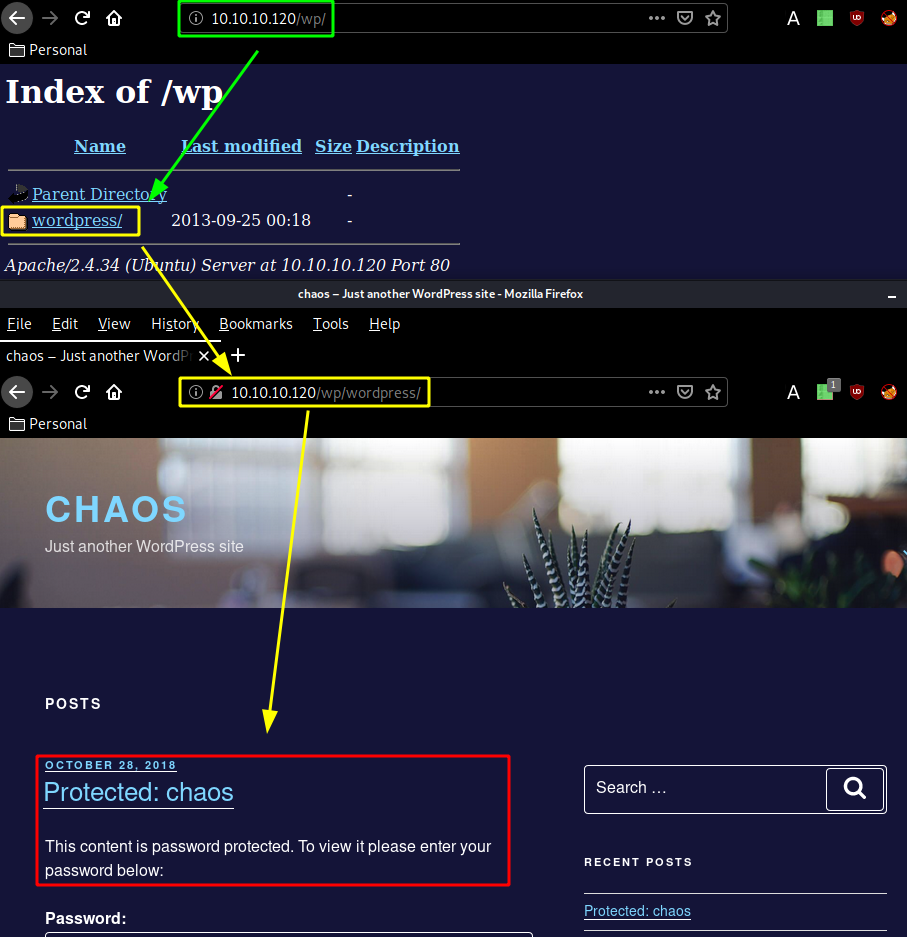This screenshot has width=907, height=937.
Task: Show site information for the /wp/wordpress/ address
Action: point(196,393)
